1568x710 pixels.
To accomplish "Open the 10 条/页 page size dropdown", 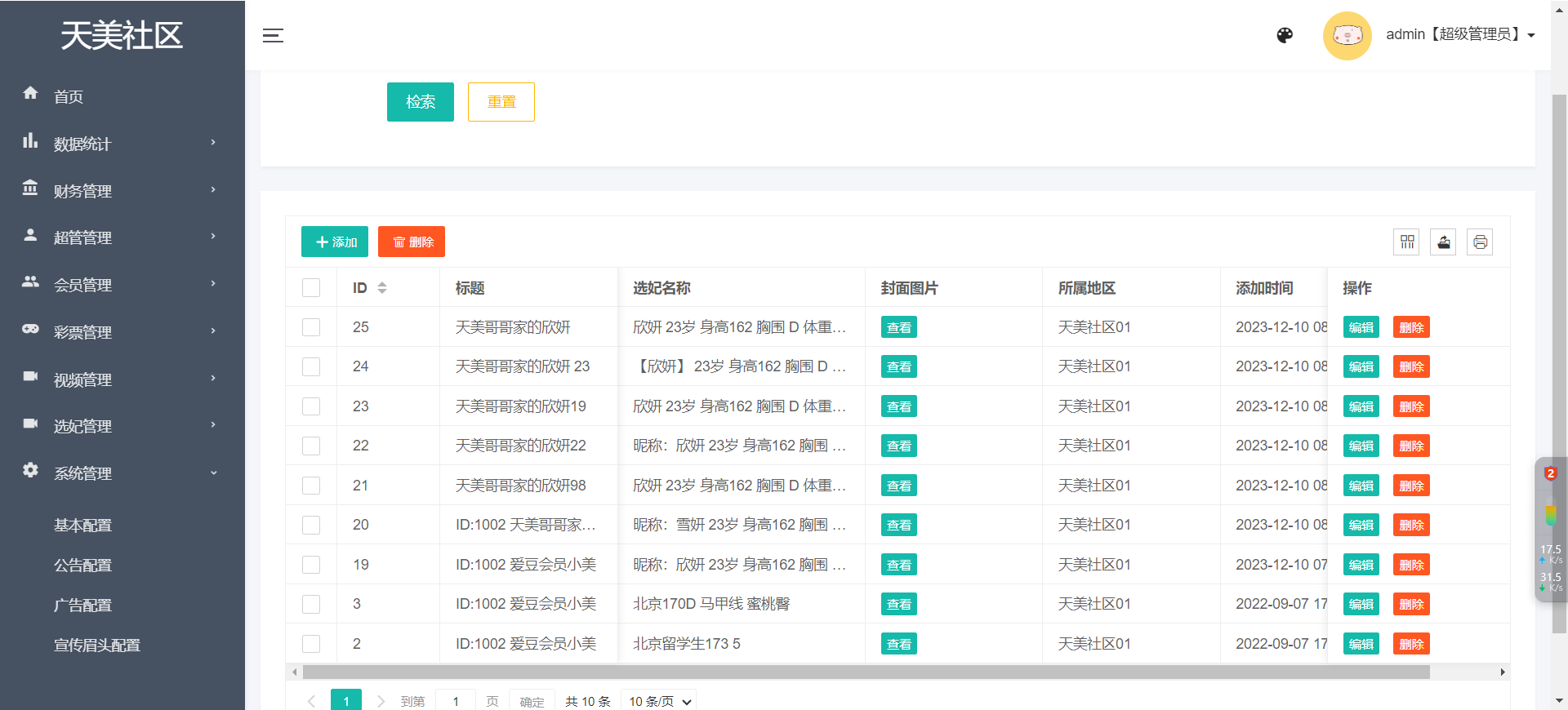I will tap(658, 701).
